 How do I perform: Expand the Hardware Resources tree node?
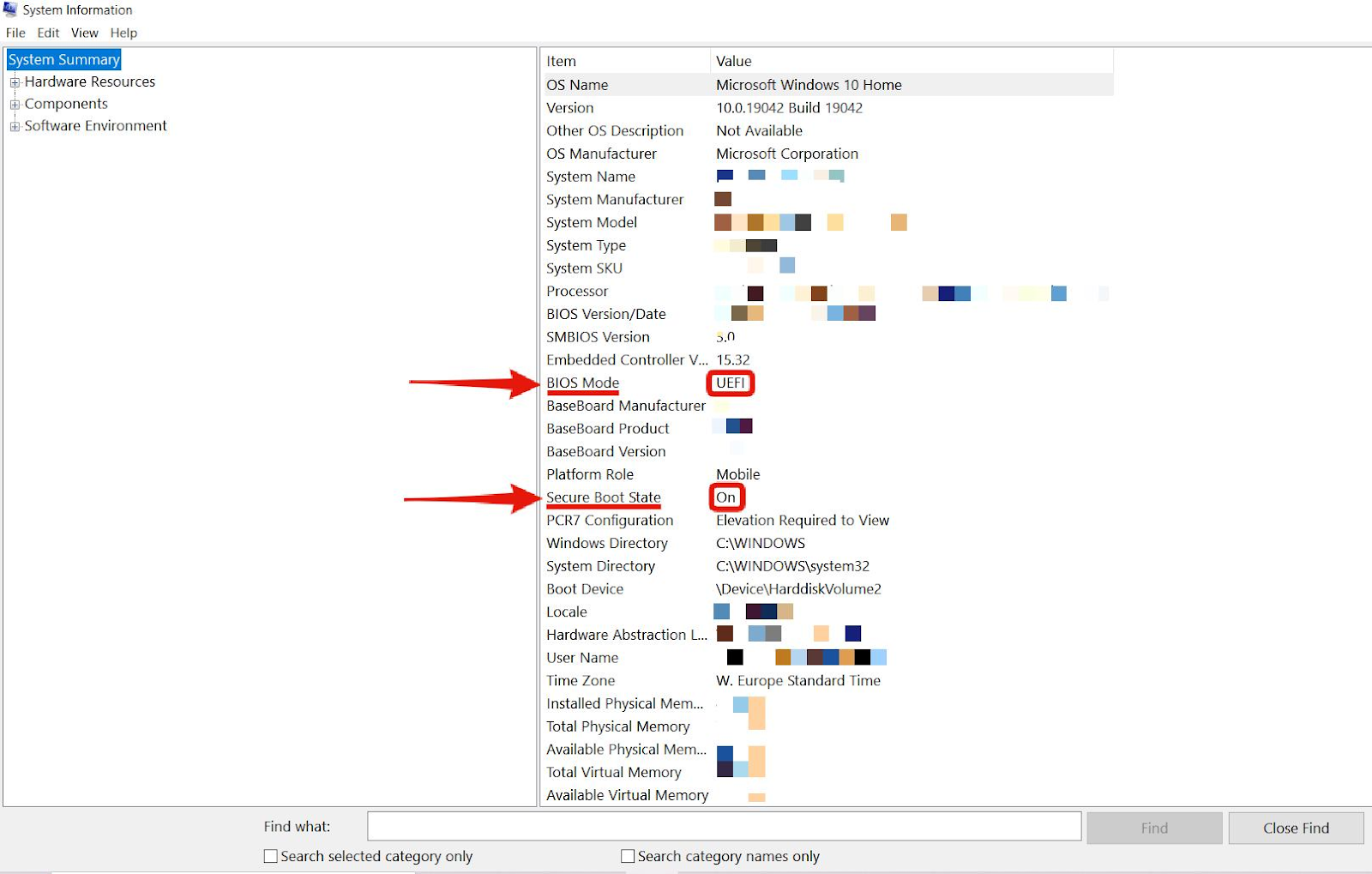(x=15, y=82)
